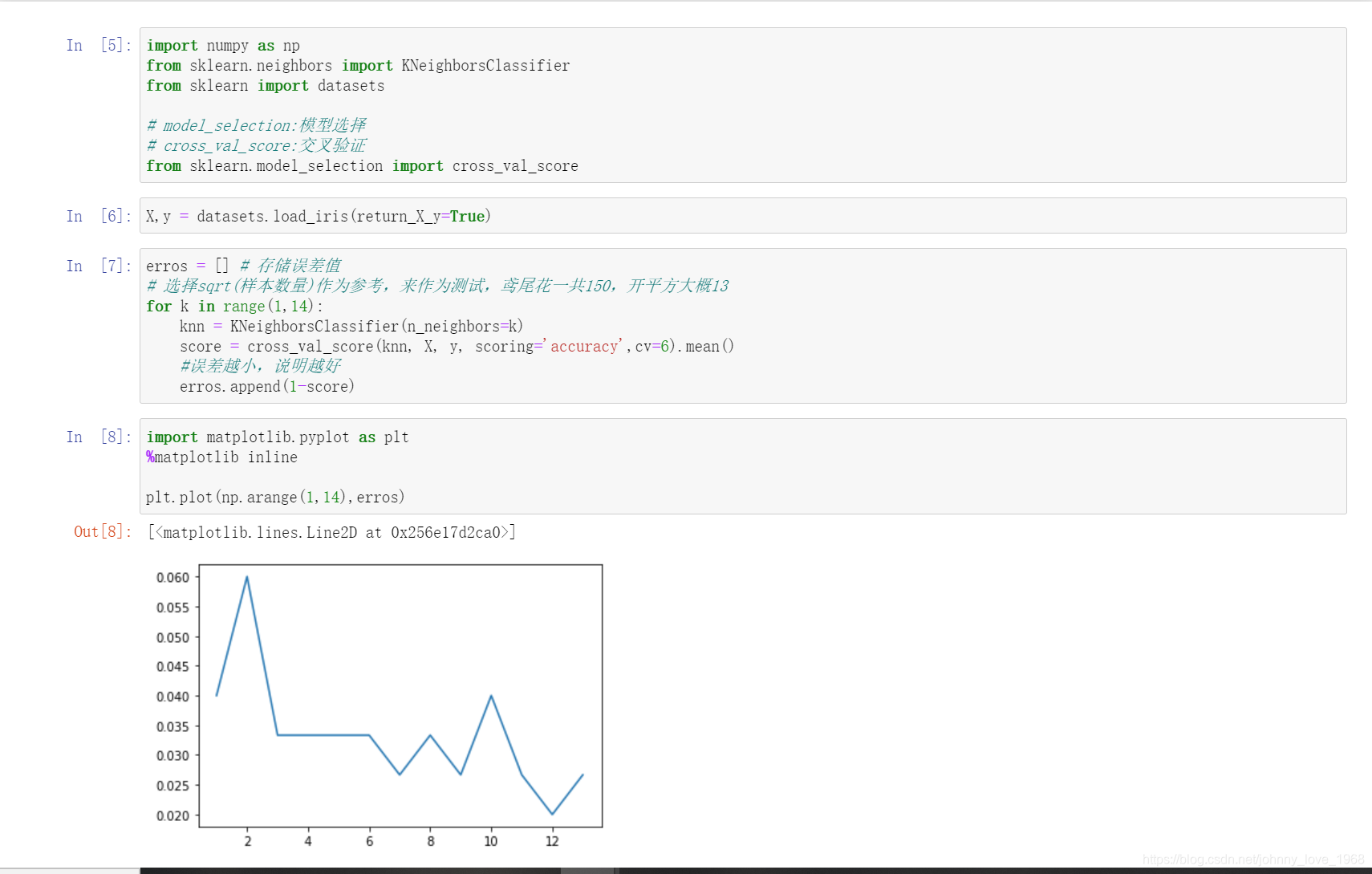Click inside the In [5] imports code cell

tap(742, 105)
